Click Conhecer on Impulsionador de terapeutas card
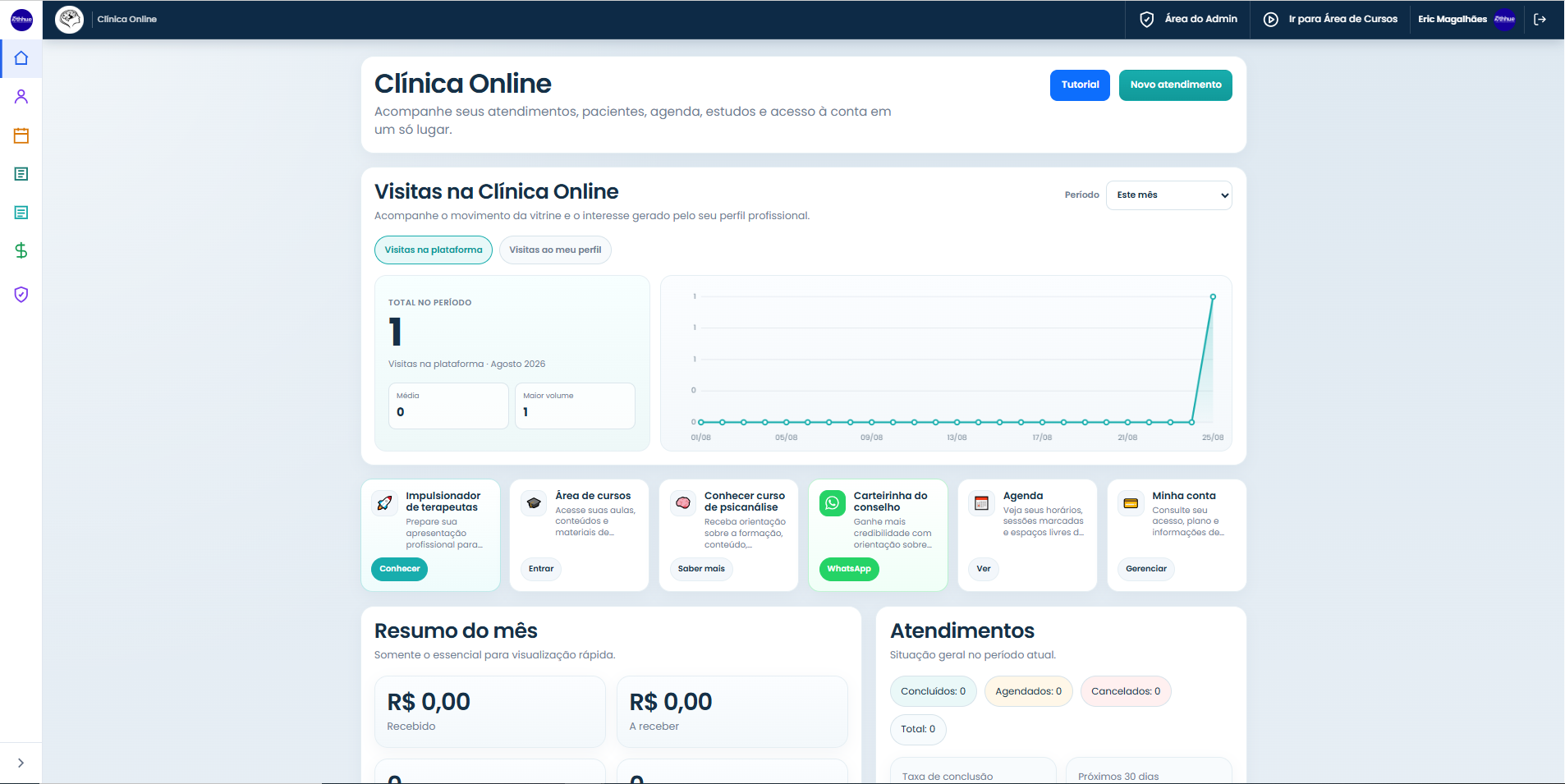 click(x=400, y=569)
